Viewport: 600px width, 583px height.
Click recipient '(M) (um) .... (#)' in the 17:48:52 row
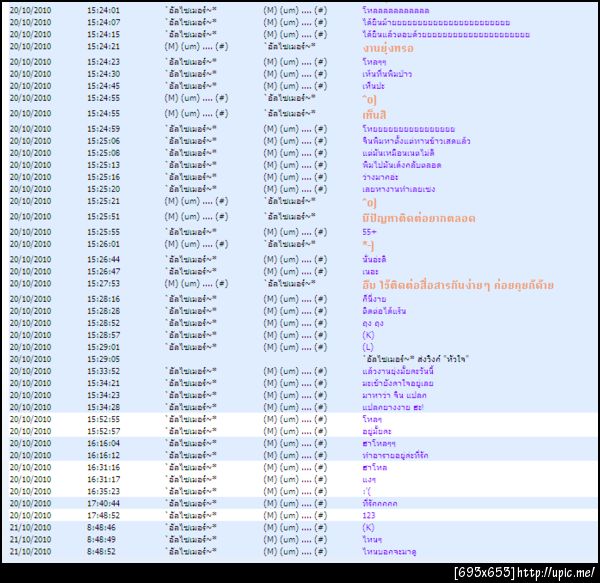[x=295, y=516]
